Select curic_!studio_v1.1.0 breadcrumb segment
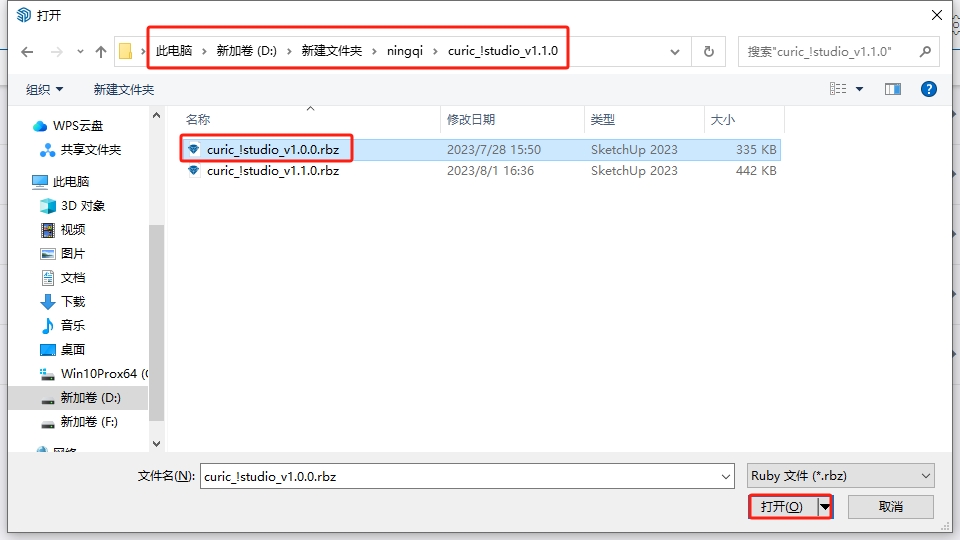The width and height of the screenshot is (960, 540). click(x=503, y=51)
